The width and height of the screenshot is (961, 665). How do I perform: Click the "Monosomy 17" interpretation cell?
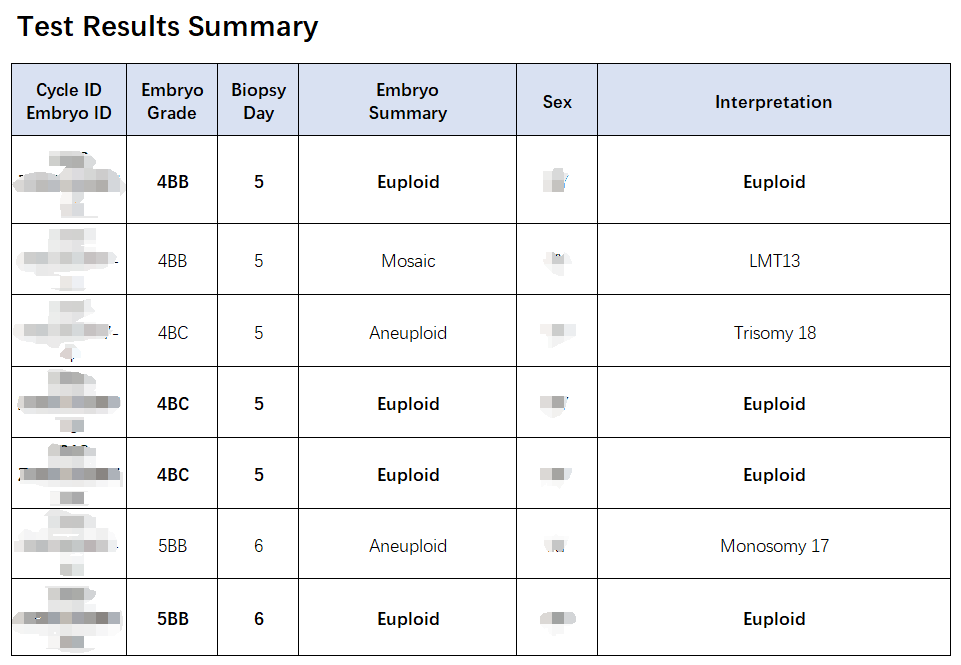pyautogui.click(x=774, y=546)
